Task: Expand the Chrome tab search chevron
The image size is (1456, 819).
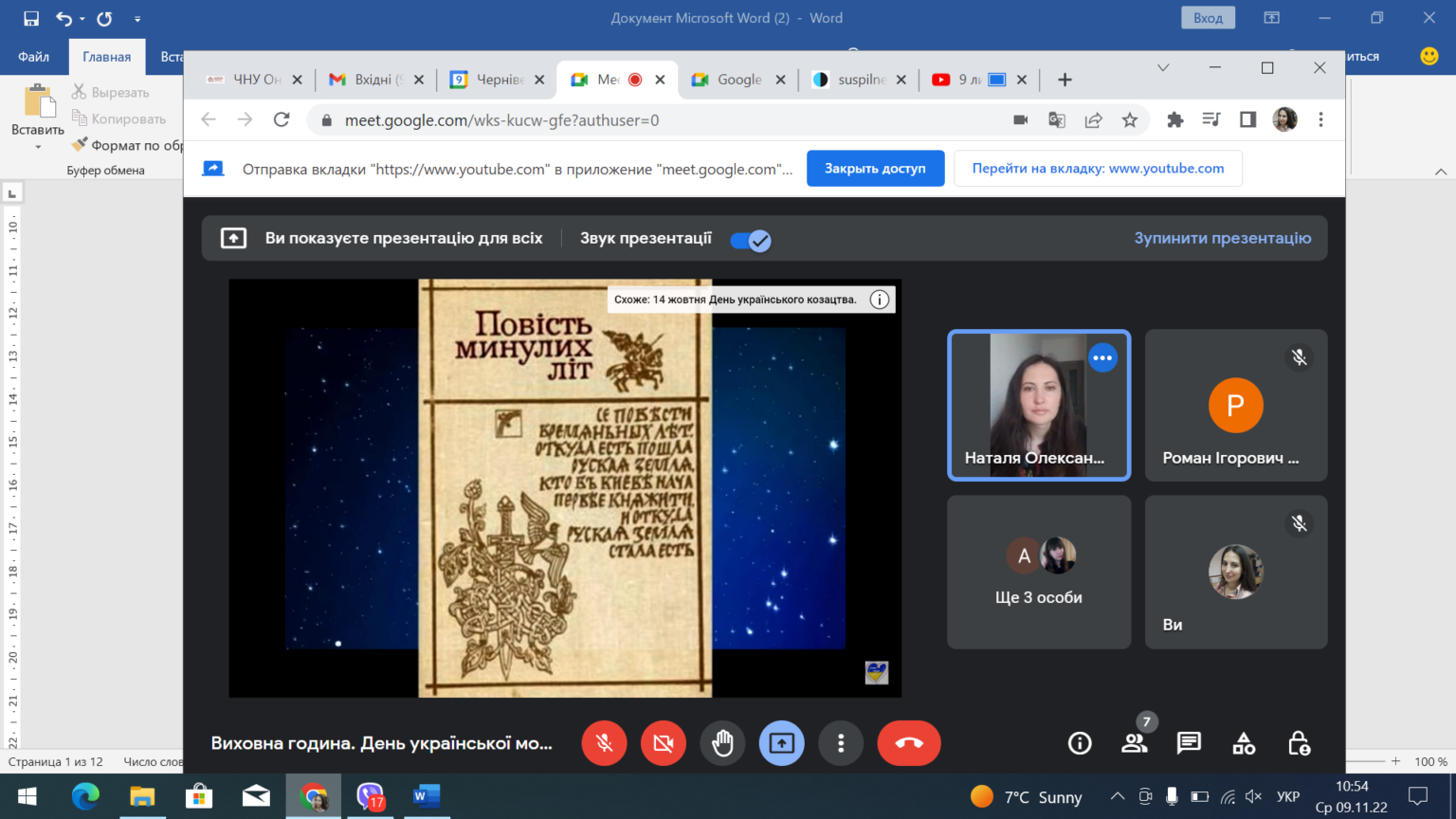Action: click(x=1163, y=67)
